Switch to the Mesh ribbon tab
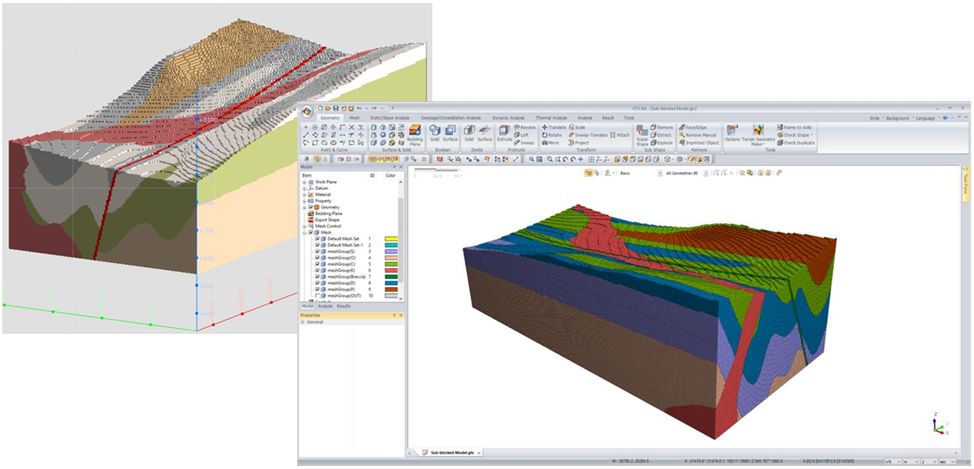This screenshot has width=974, height=469. click(x=353, y=117)
